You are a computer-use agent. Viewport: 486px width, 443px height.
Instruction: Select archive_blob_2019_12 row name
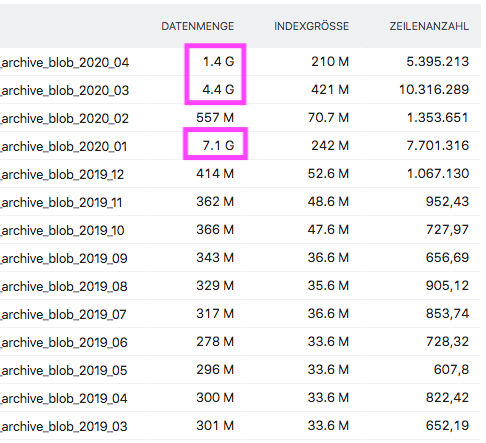pos(62,174)
